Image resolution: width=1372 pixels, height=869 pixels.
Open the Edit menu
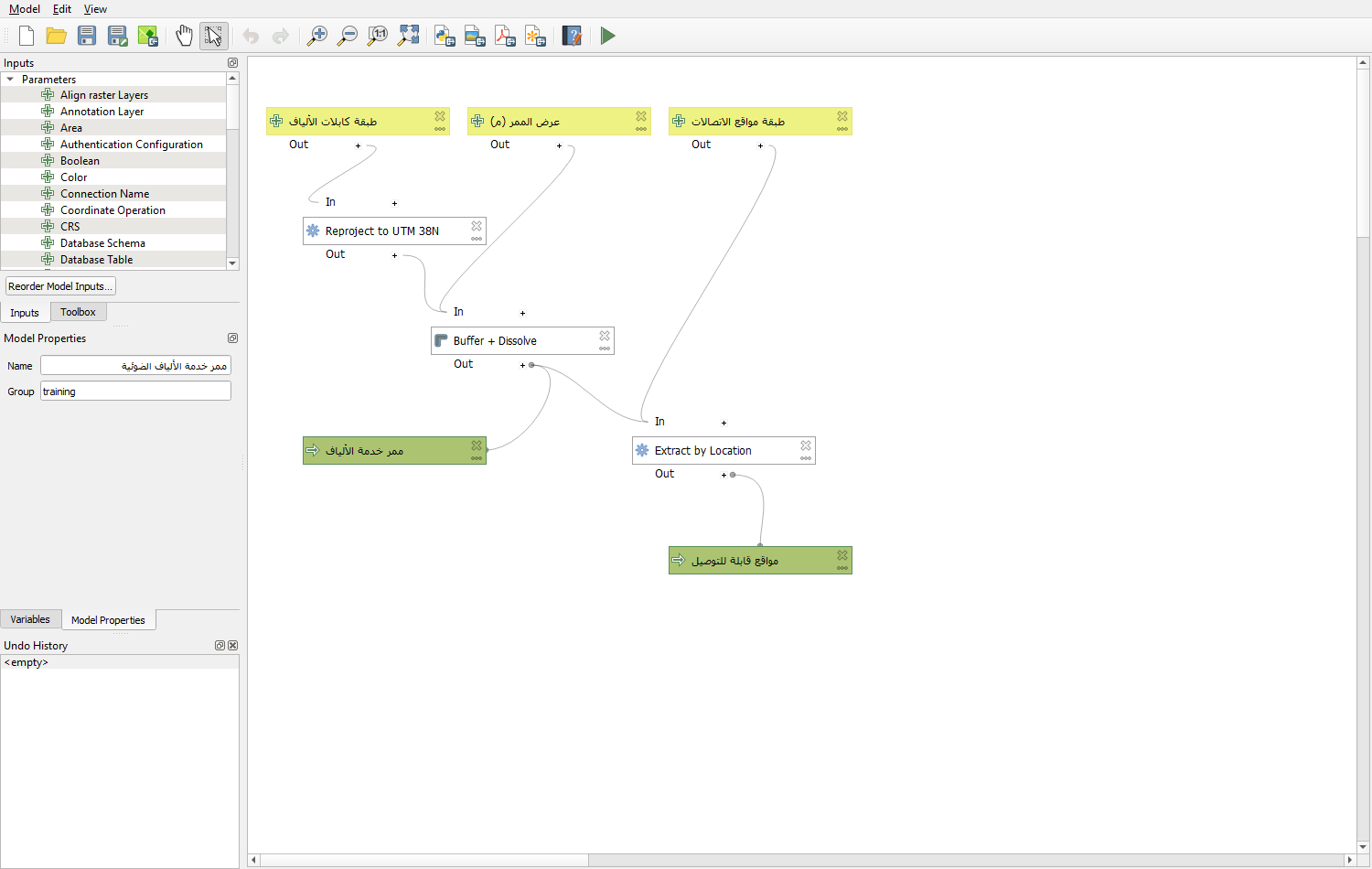[62, 9]
